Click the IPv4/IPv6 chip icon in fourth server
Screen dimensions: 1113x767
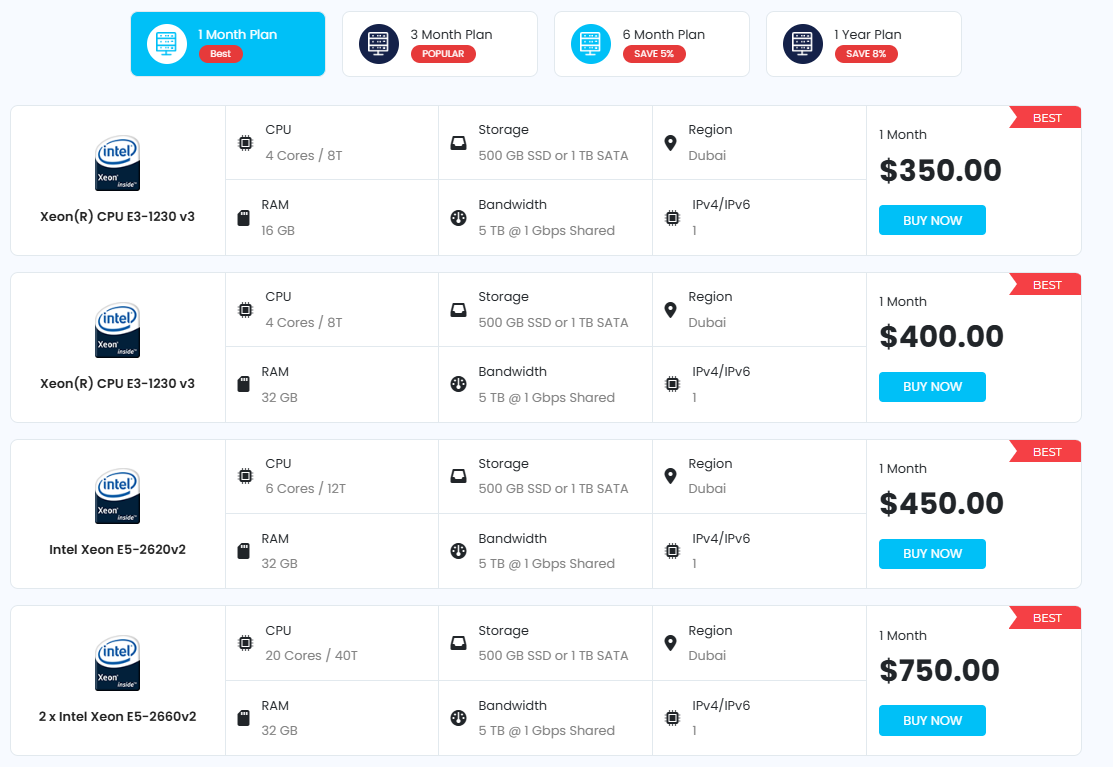[672, 718]
